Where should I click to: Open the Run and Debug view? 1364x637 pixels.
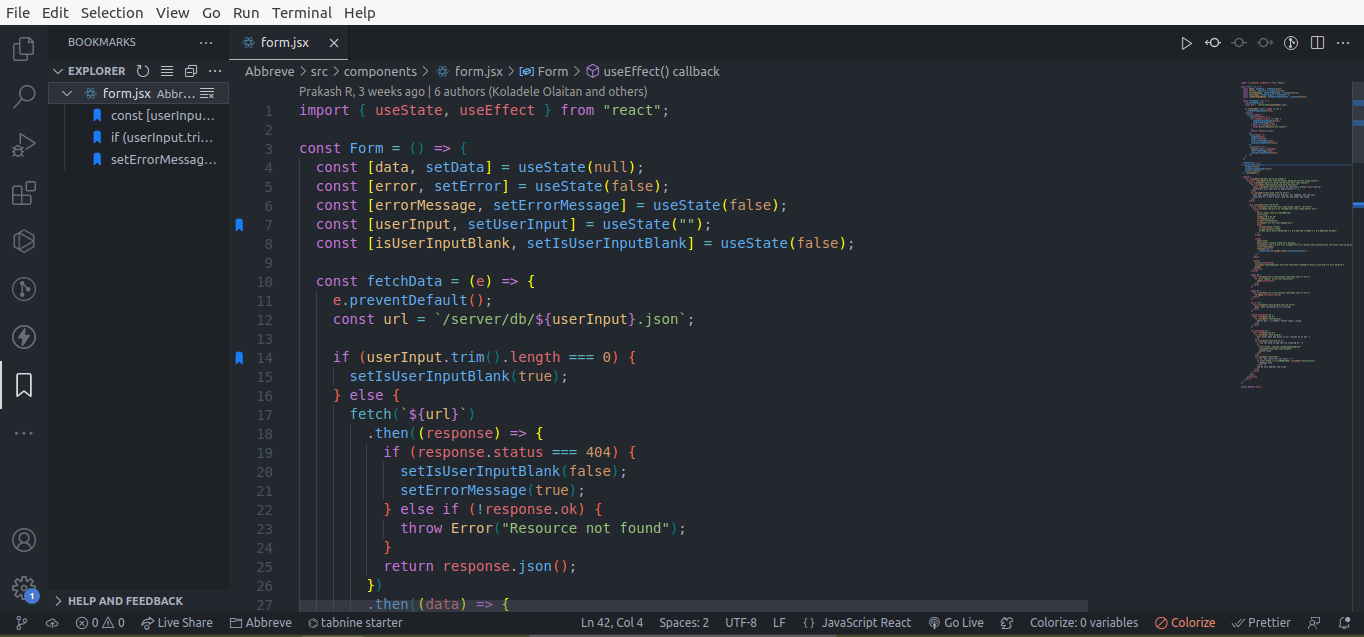pyautogui.click(x=24, y=145)
